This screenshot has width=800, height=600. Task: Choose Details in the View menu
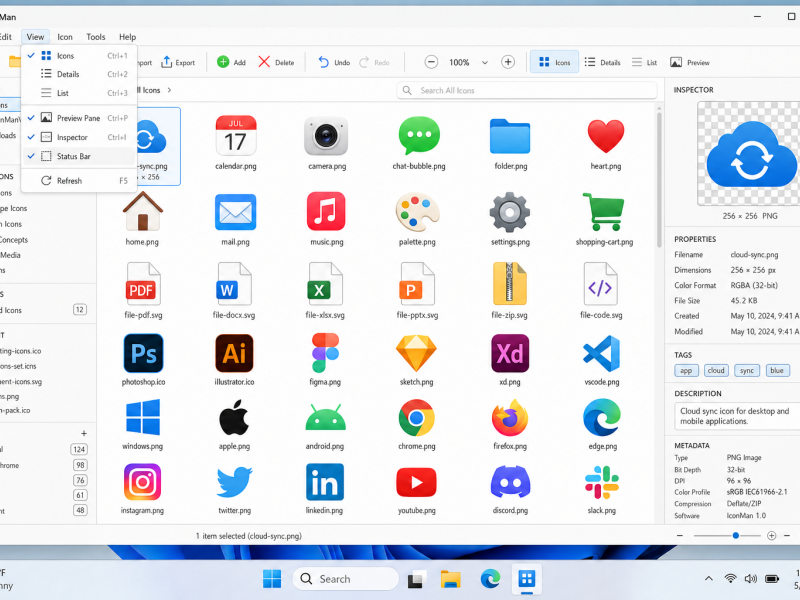[x=80, y=74]
